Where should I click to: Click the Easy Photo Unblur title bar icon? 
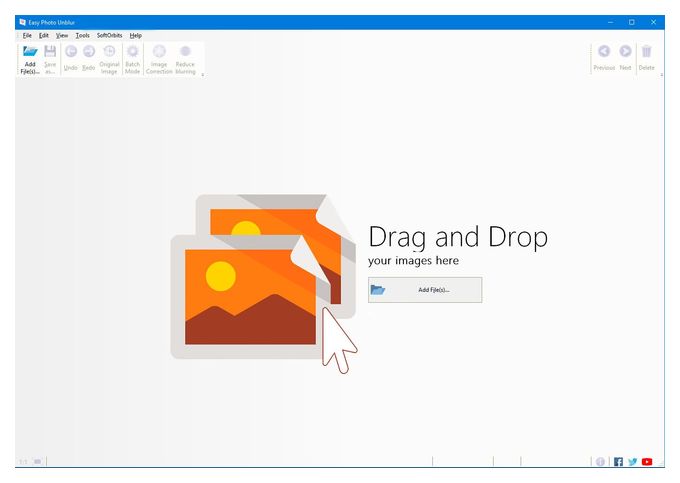coord(23,22)
